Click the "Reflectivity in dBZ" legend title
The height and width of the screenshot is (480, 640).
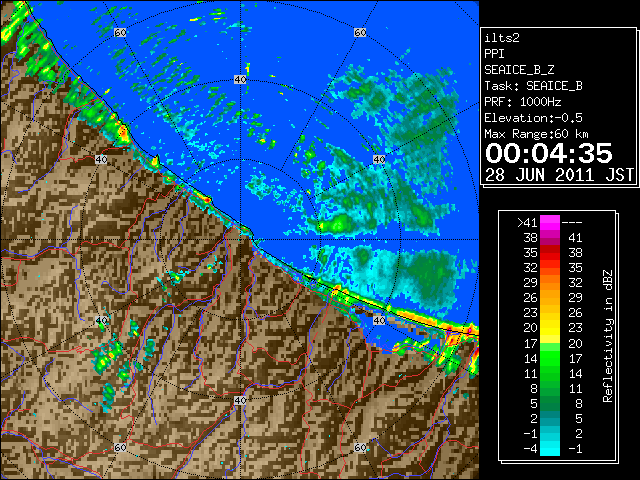tap(608, 336)
